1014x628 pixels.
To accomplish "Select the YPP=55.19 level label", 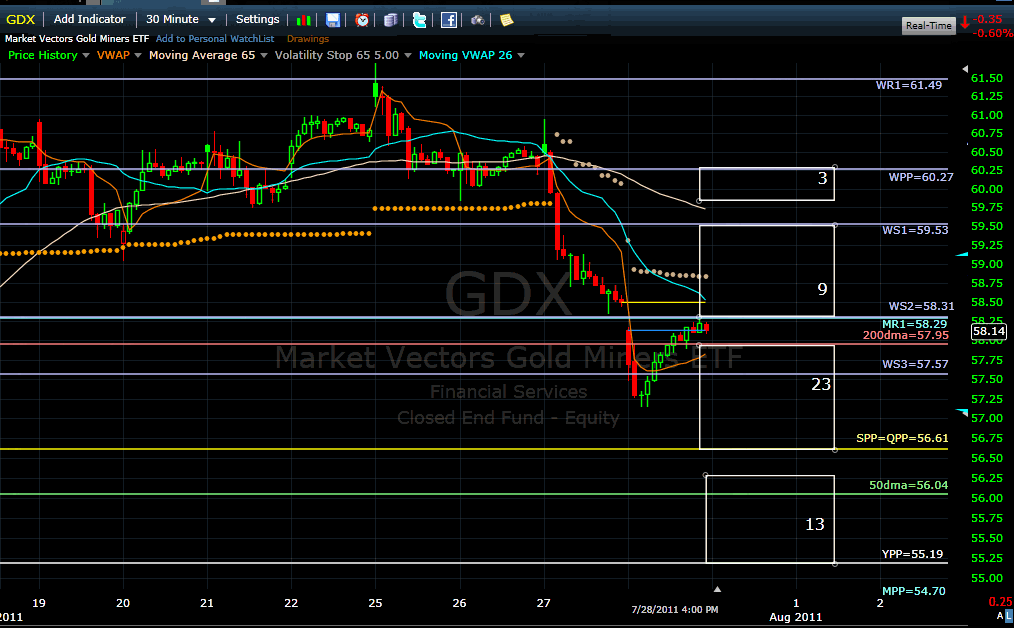I will (x=912, y=554).
